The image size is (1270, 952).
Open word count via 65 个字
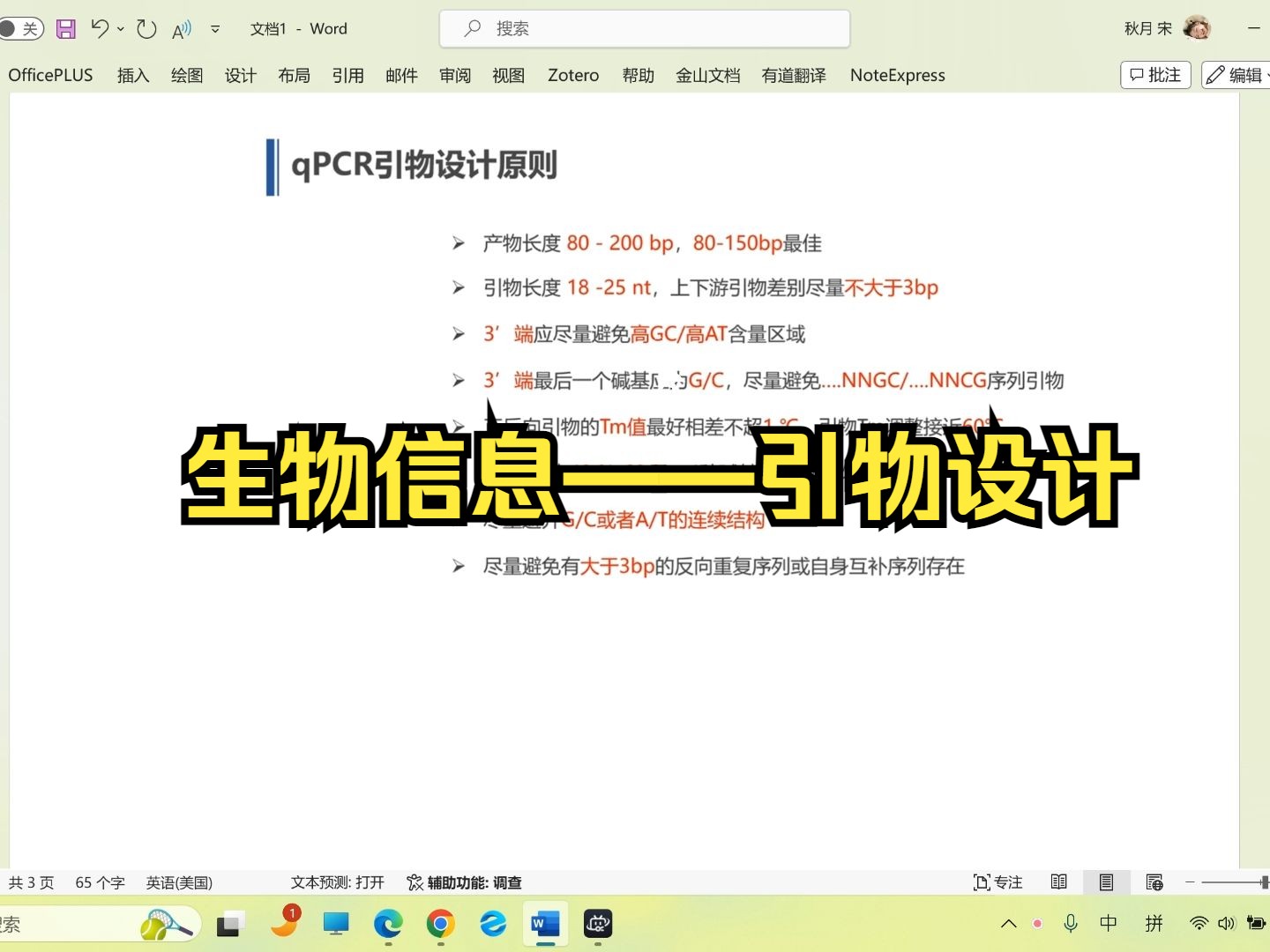pos(100,881)
